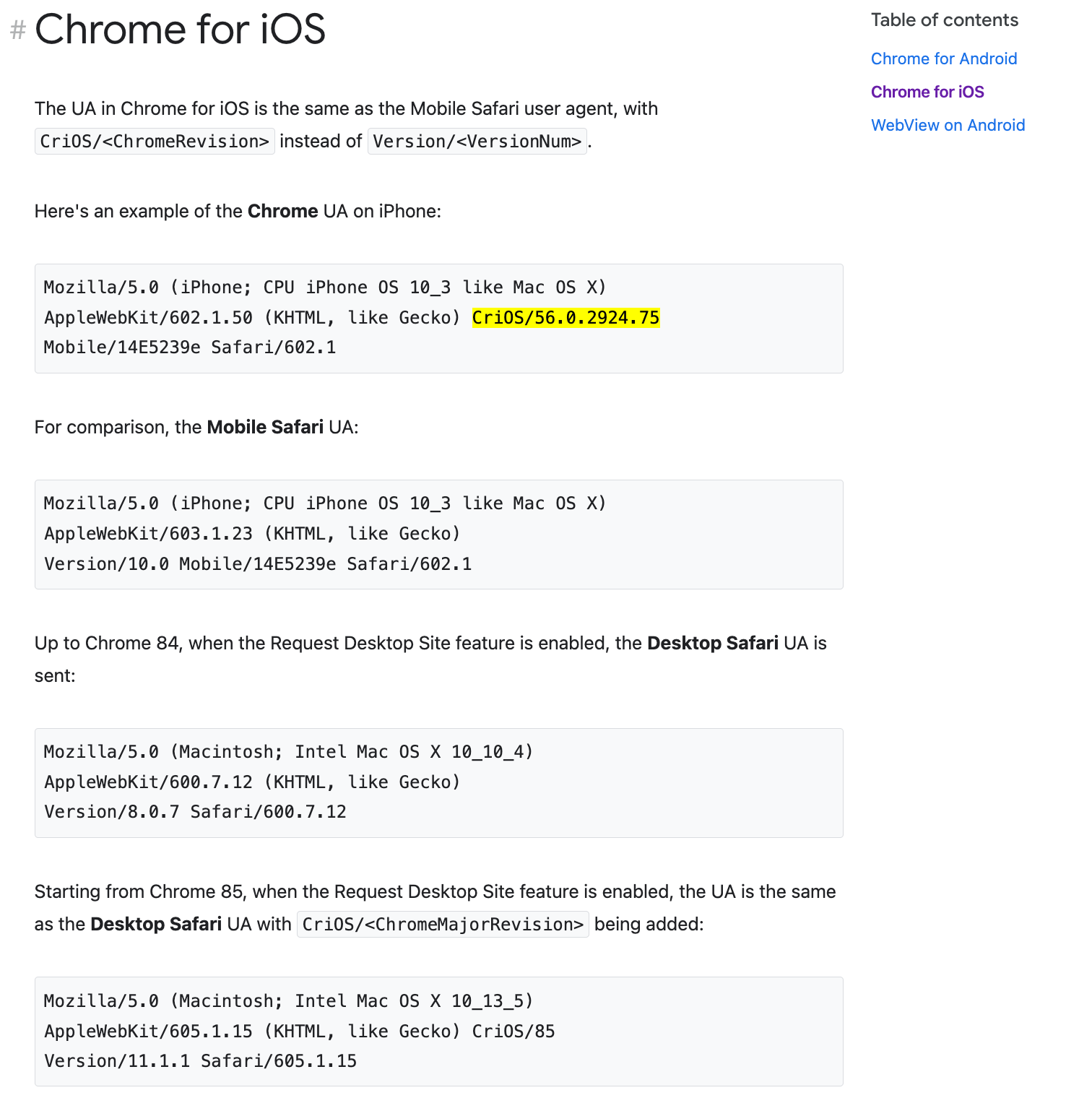Viewport: 1092px width, 1098px height.
Task: Click the Table of contents title
Action: tap(944, 20)
